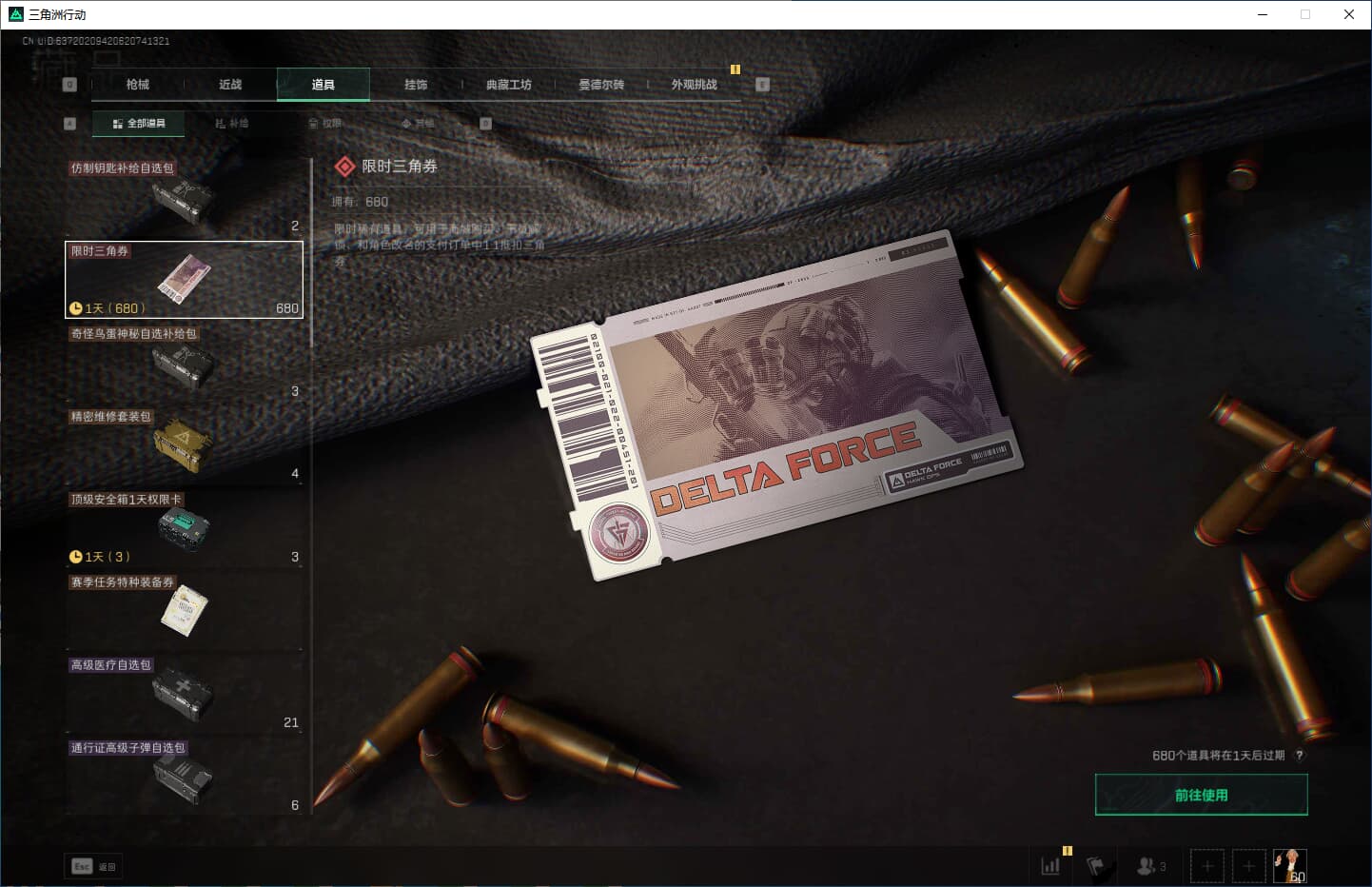Image resolution: width=1372 pixels, height=887 pixels.
Task: Filter the item list by 补给
Action: coord(231,124)
